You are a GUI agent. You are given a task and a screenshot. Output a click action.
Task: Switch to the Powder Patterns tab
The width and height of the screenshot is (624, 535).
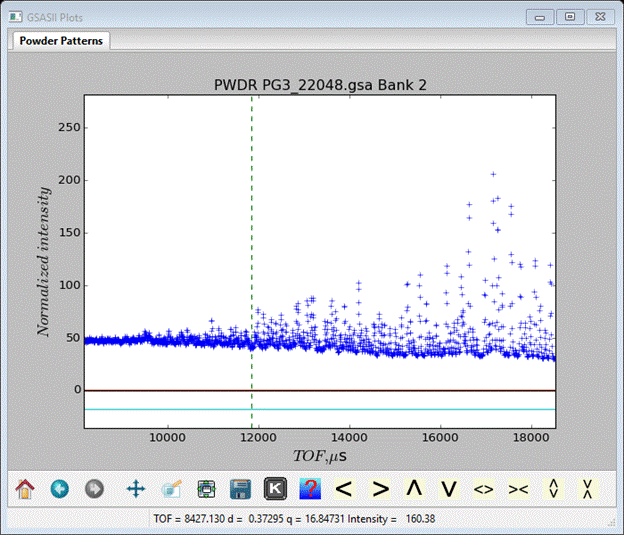61,41
